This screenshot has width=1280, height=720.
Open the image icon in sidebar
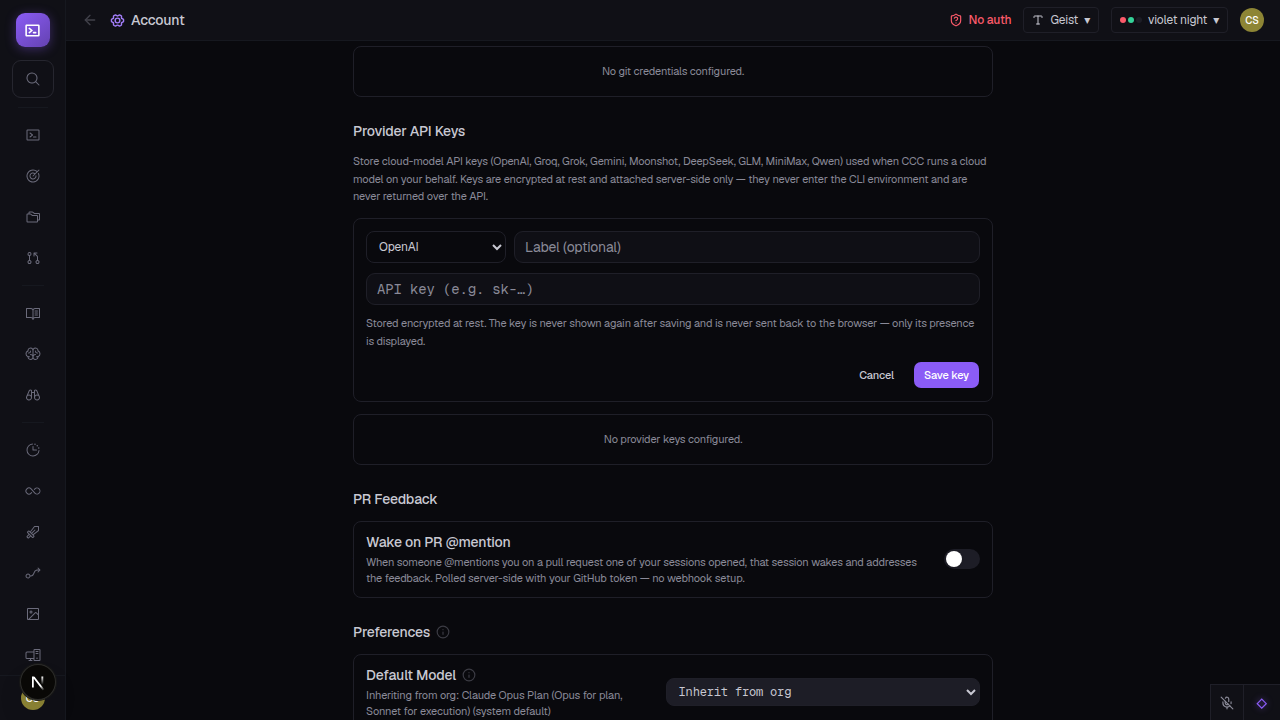(33, 614)
